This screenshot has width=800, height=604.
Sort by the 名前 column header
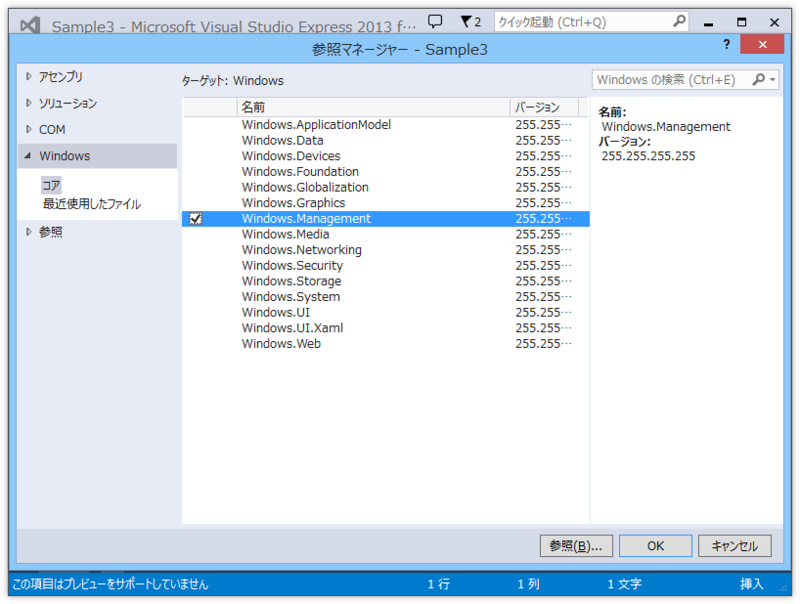373,107
